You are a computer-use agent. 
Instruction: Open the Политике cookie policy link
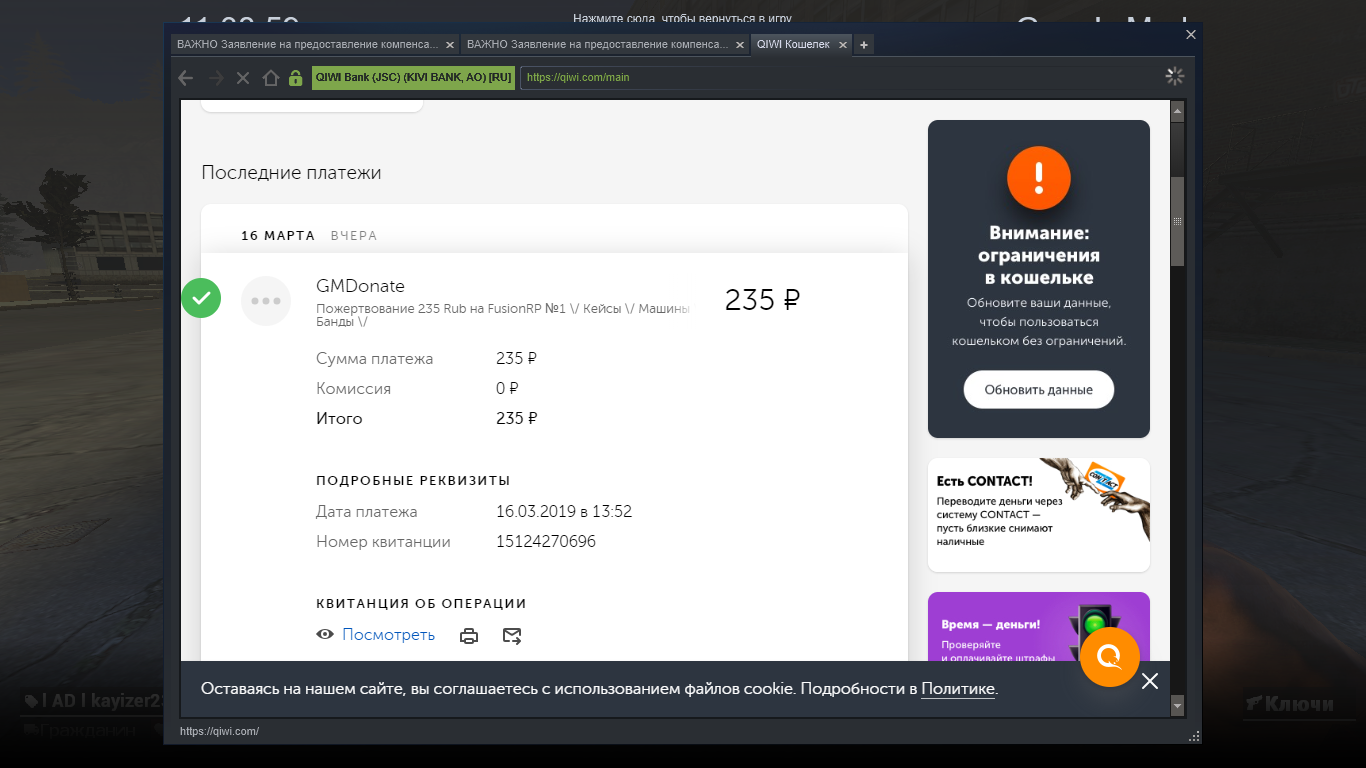958,689
